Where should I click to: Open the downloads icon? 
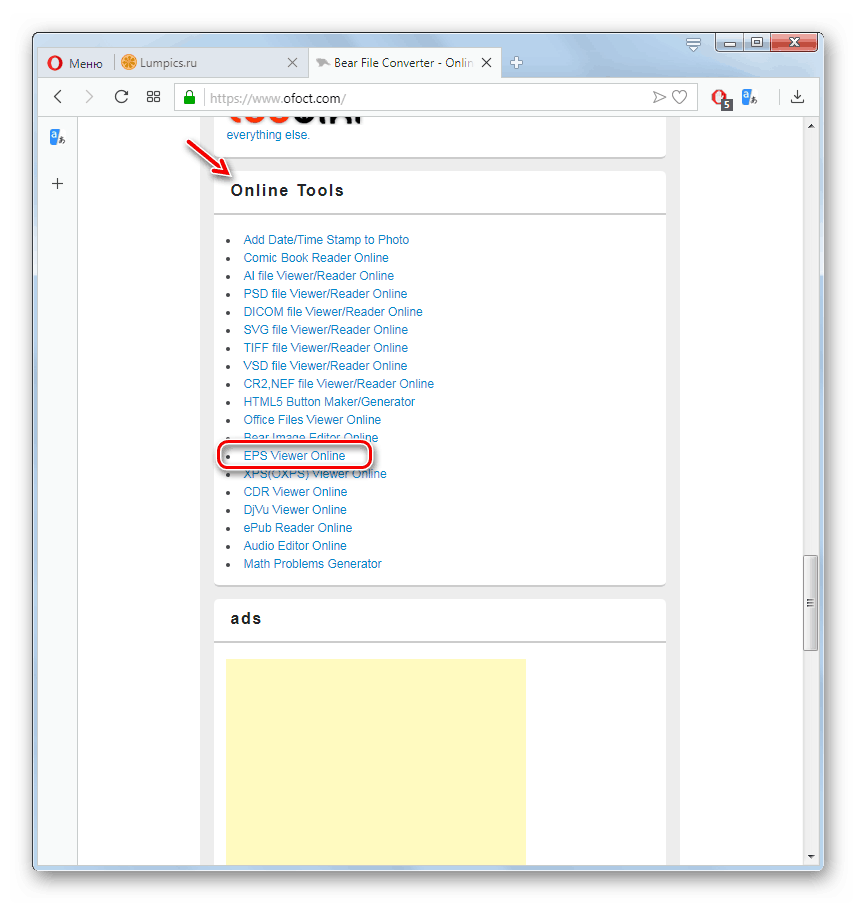point(797,97)
